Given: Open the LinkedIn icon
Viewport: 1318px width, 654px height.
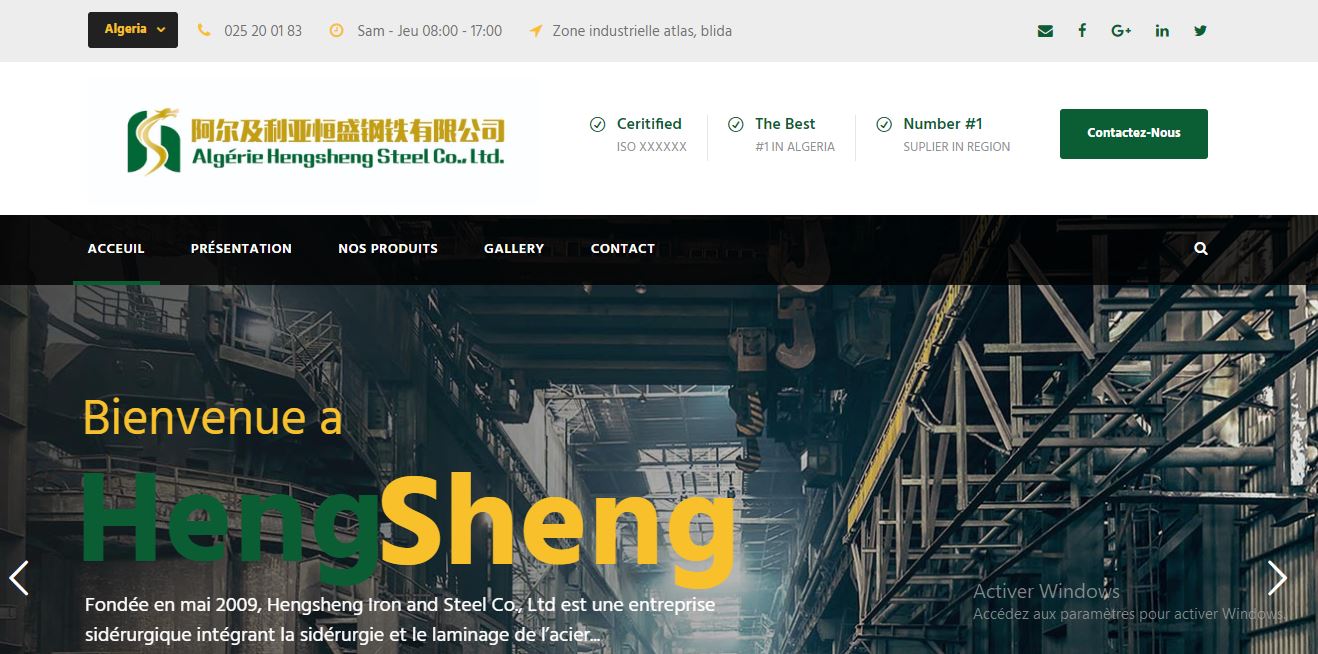Looking at the screenshot, I should coord(1162,31).
